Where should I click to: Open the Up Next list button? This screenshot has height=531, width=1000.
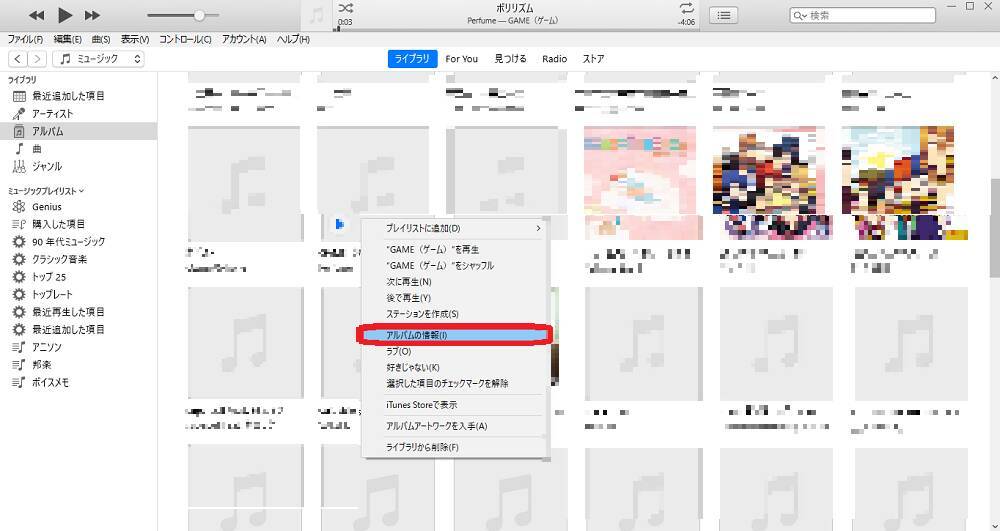[724, 15]
